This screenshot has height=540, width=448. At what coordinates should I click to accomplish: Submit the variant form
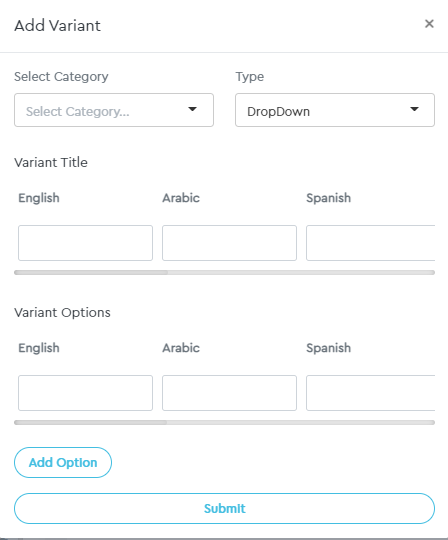[225, 509]
